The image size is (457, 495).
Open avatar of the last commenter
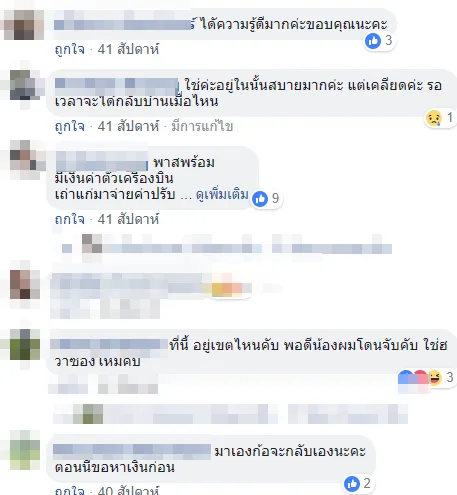[x=25, y=451]
